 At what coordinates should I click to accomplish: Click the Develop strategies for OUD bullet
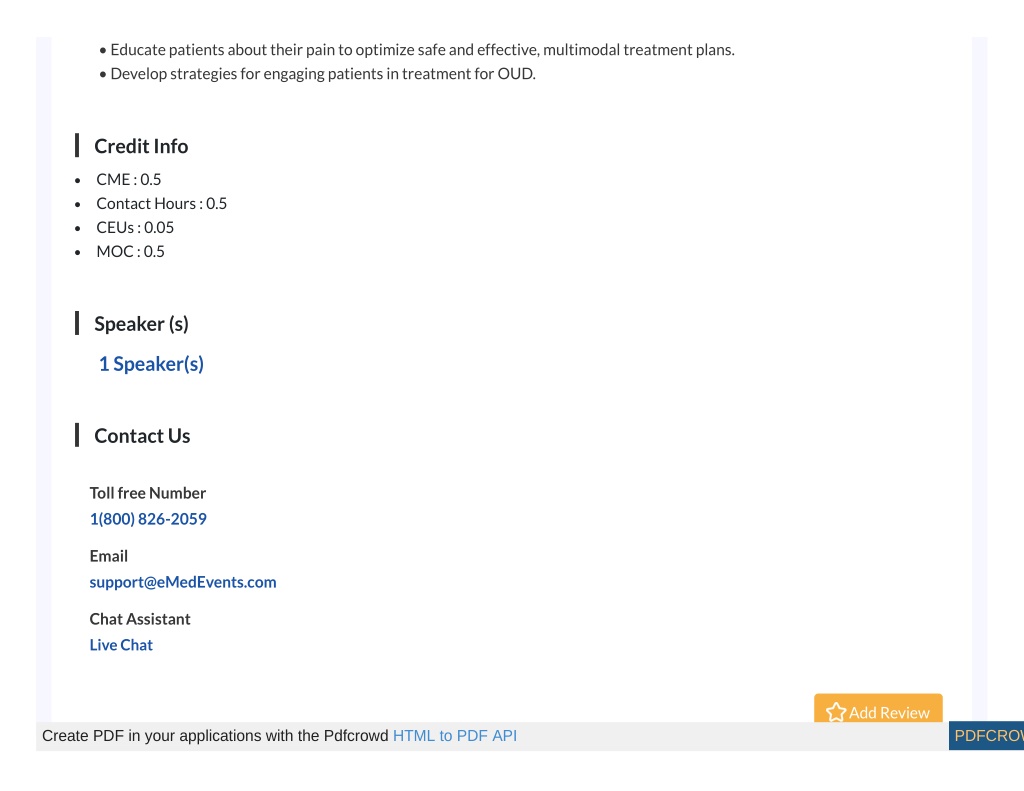(x=317, y=74)
